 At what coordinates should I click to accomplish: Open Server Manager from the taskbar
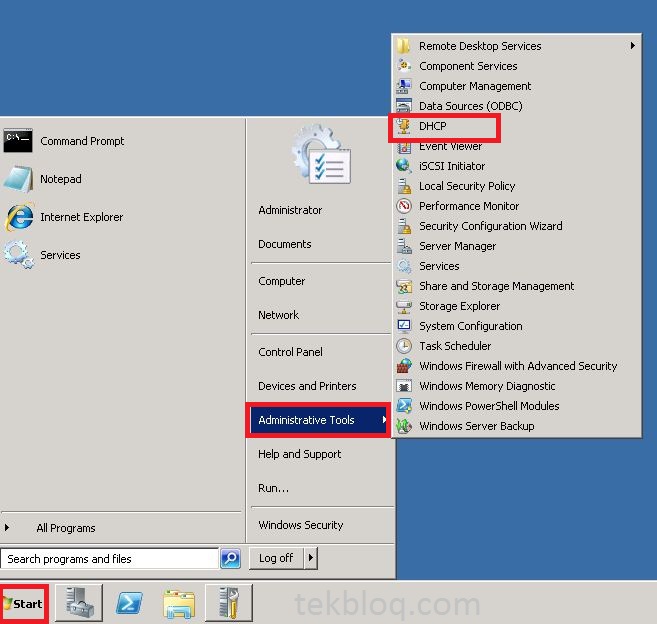(x=79, y=603)
